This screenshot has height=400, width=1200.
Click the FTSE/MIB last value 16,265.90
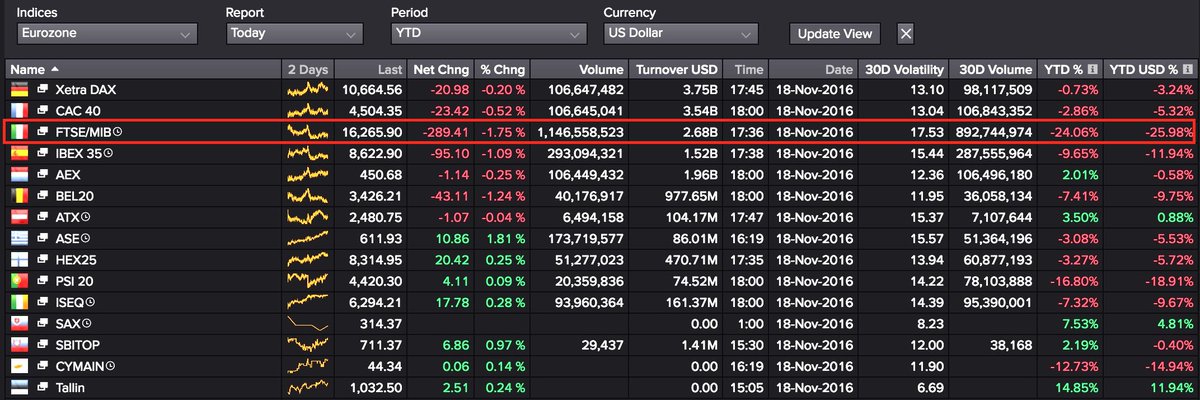point(371,132)
